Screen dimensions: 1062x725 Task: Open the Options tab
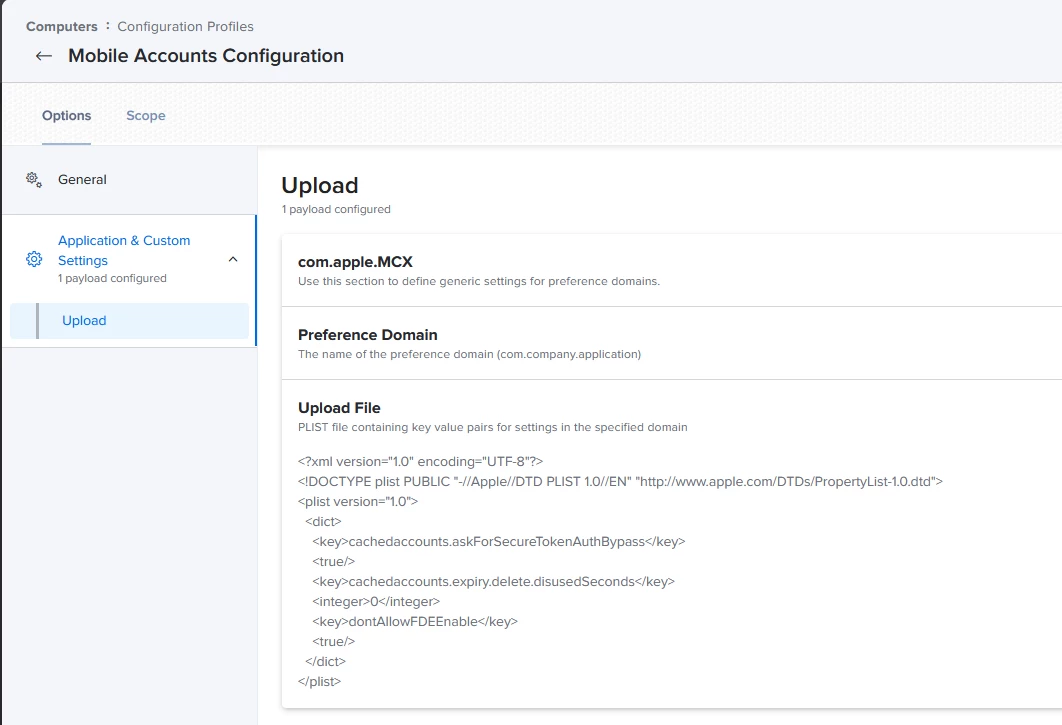tap(66, 116)
